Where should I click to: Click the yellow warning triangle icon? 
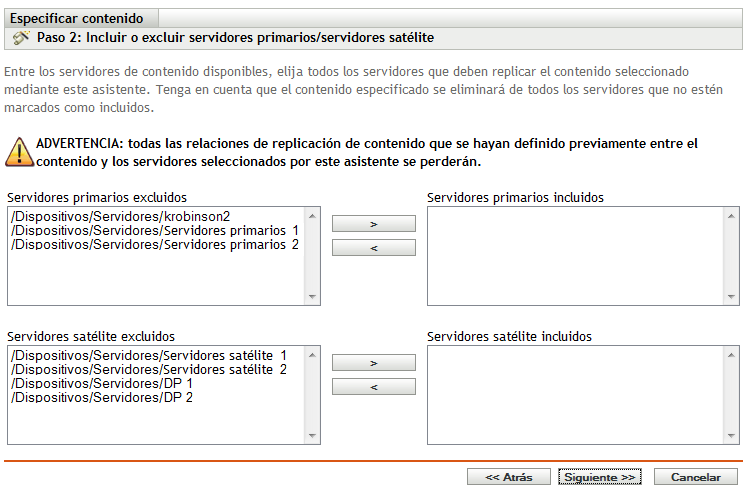coord(18,152)
